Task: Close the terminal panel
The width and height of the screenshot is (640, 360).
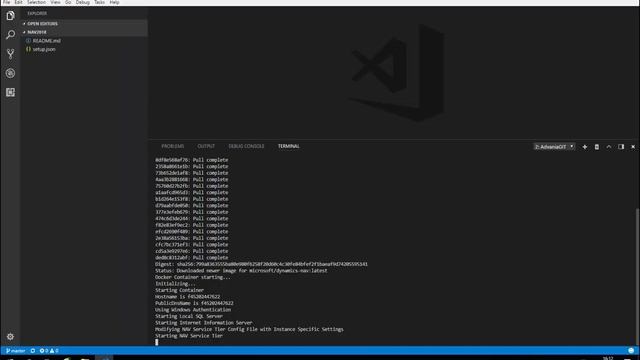Action: click(633, 147)
